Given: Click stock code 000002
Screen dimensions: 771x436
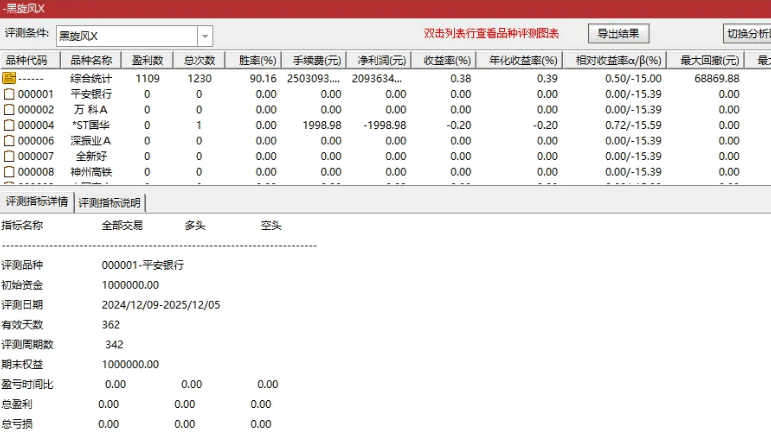Looking at the screenshot, I should pos(36,110).
